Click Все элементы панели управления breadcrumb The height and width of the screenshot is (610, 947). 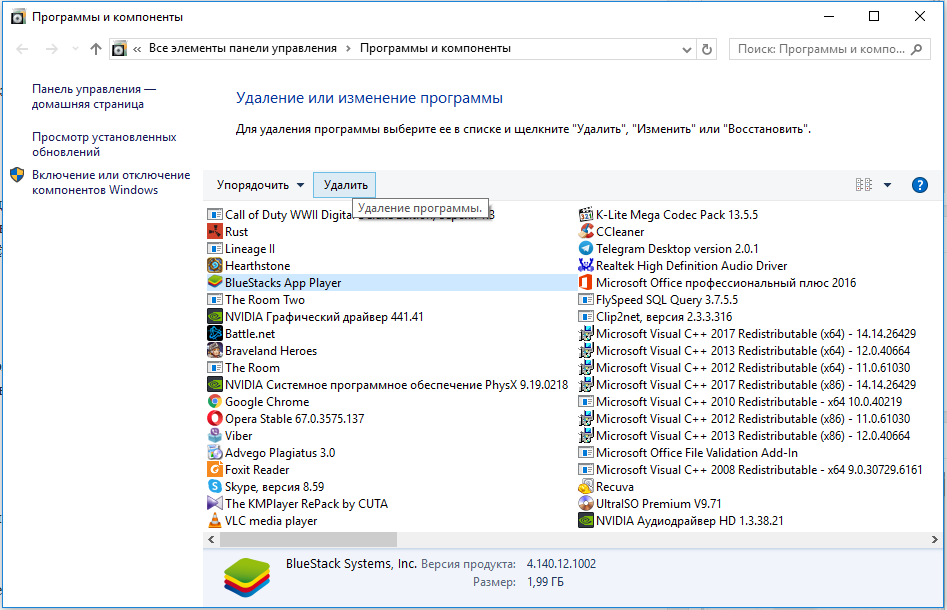pos(243,48)
